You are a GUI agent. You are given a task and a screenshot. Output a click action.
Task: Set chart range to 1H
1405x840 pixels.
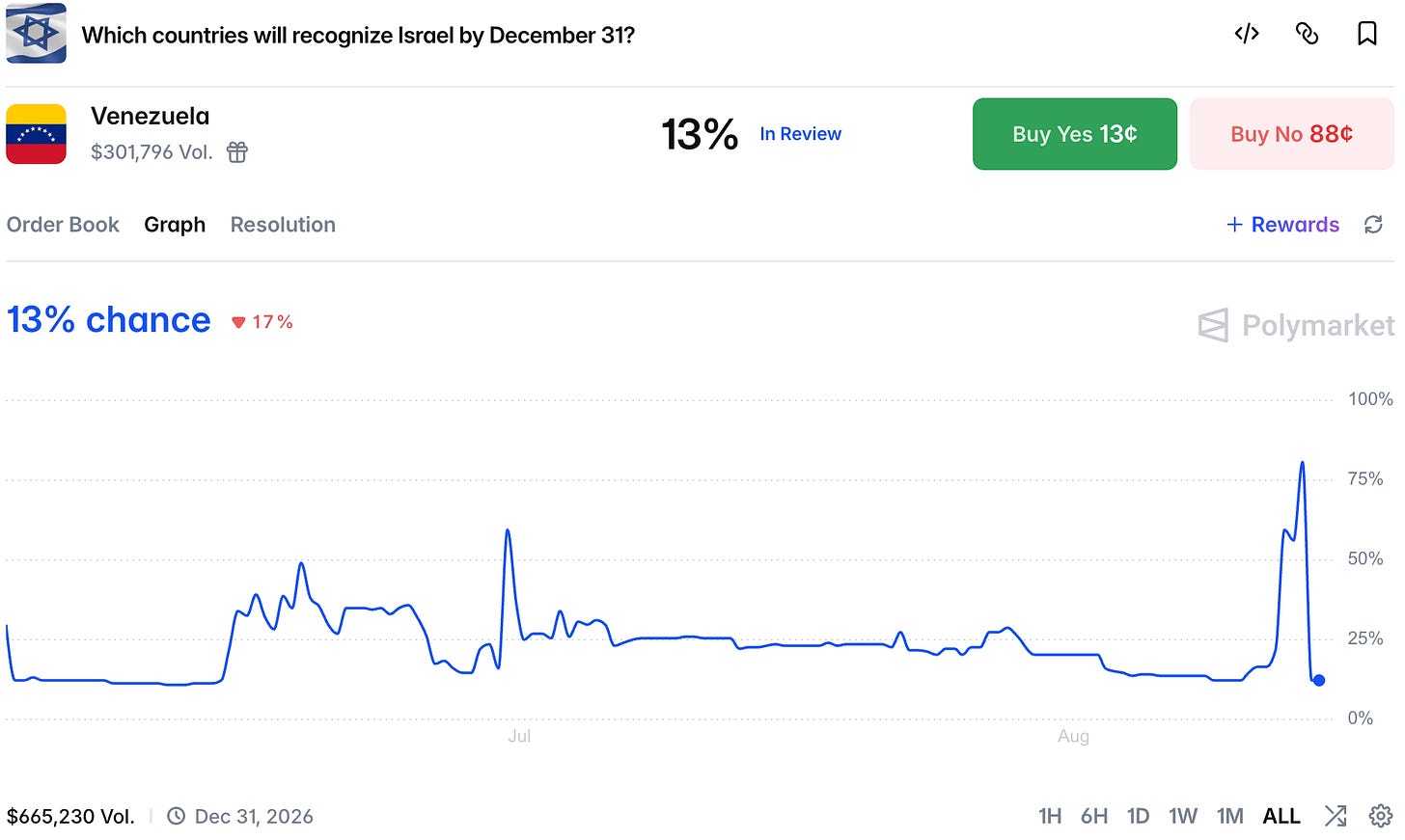[x=1050, y=816]
